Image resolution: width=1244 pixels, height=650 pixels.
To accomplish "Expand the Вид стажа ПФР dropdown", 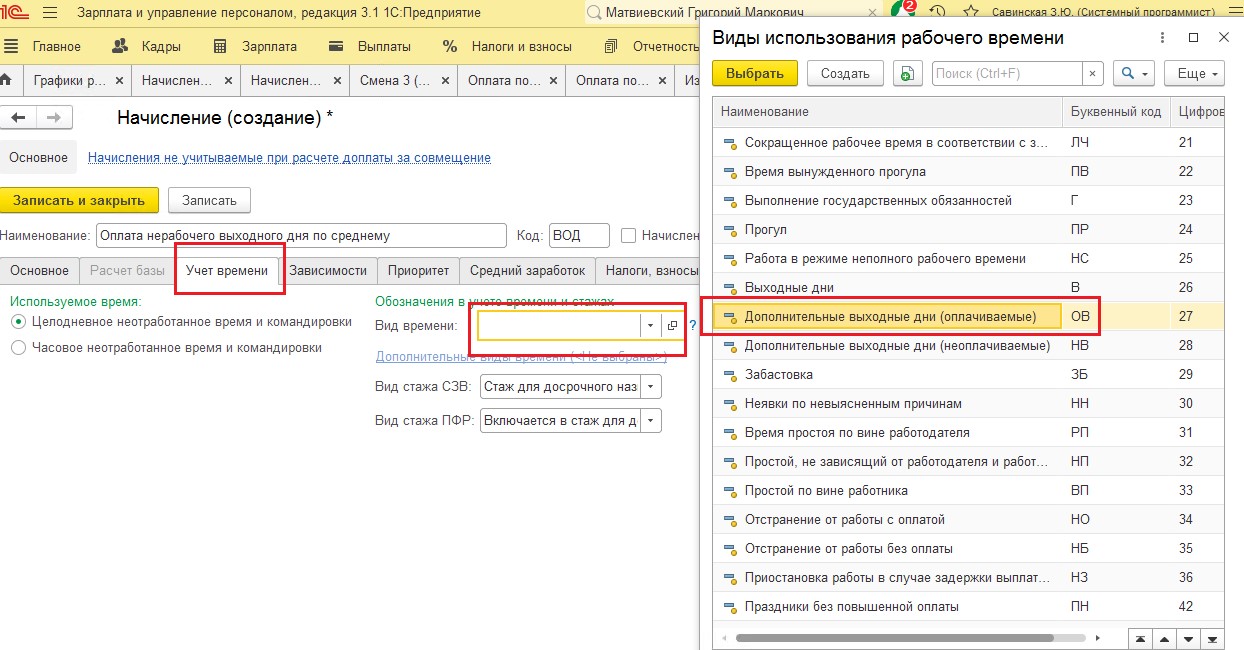I will [x=651, y=421].
